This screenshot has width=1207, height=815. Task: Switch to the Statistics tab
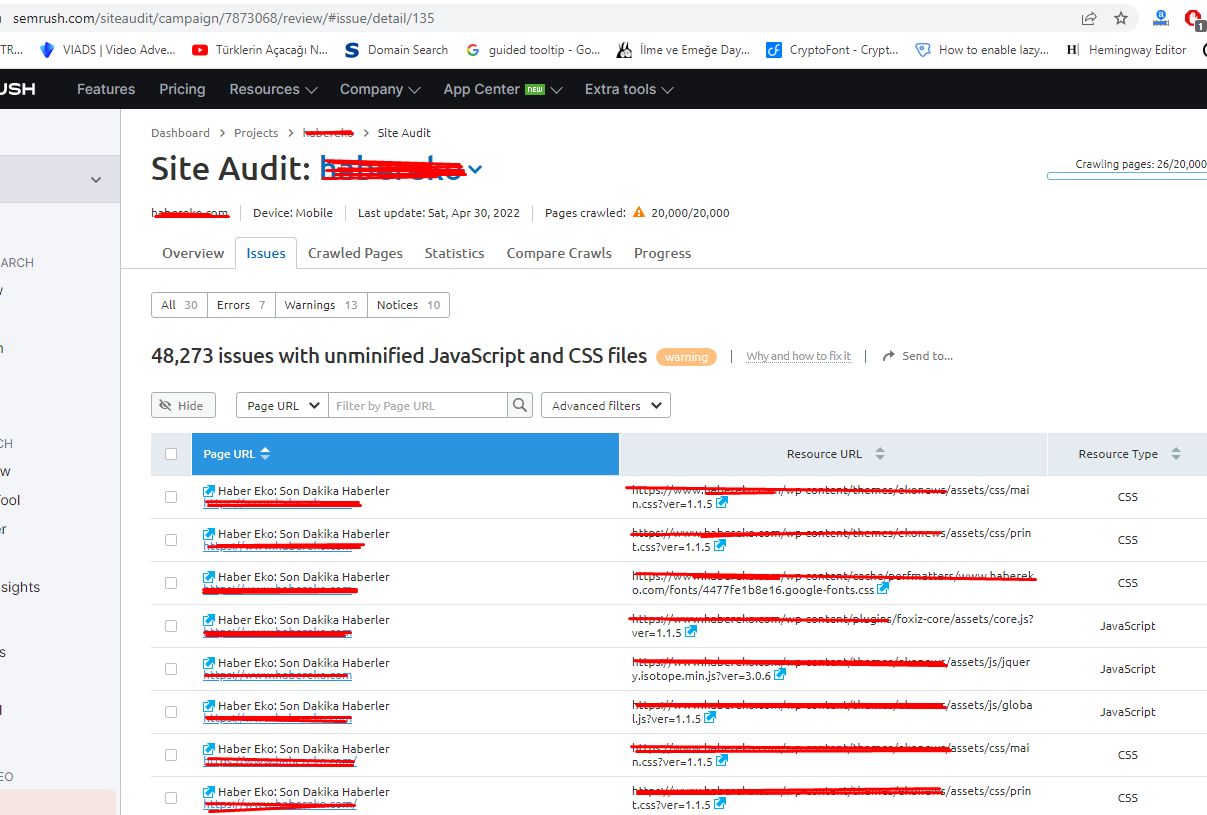coord(454,253)
